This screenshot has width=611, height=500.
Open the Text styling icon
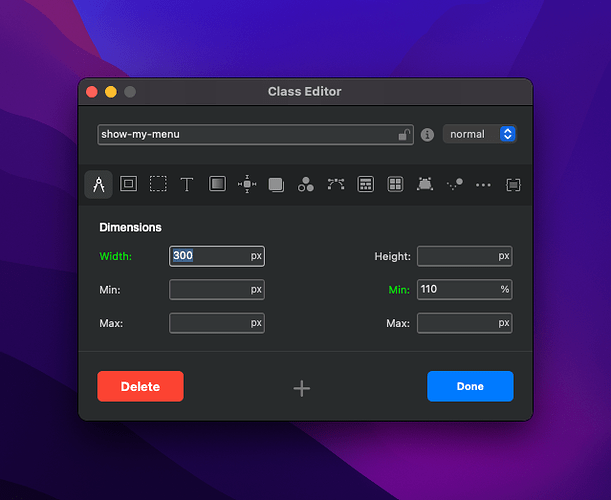pyautogui.click(x=187, y=184)
